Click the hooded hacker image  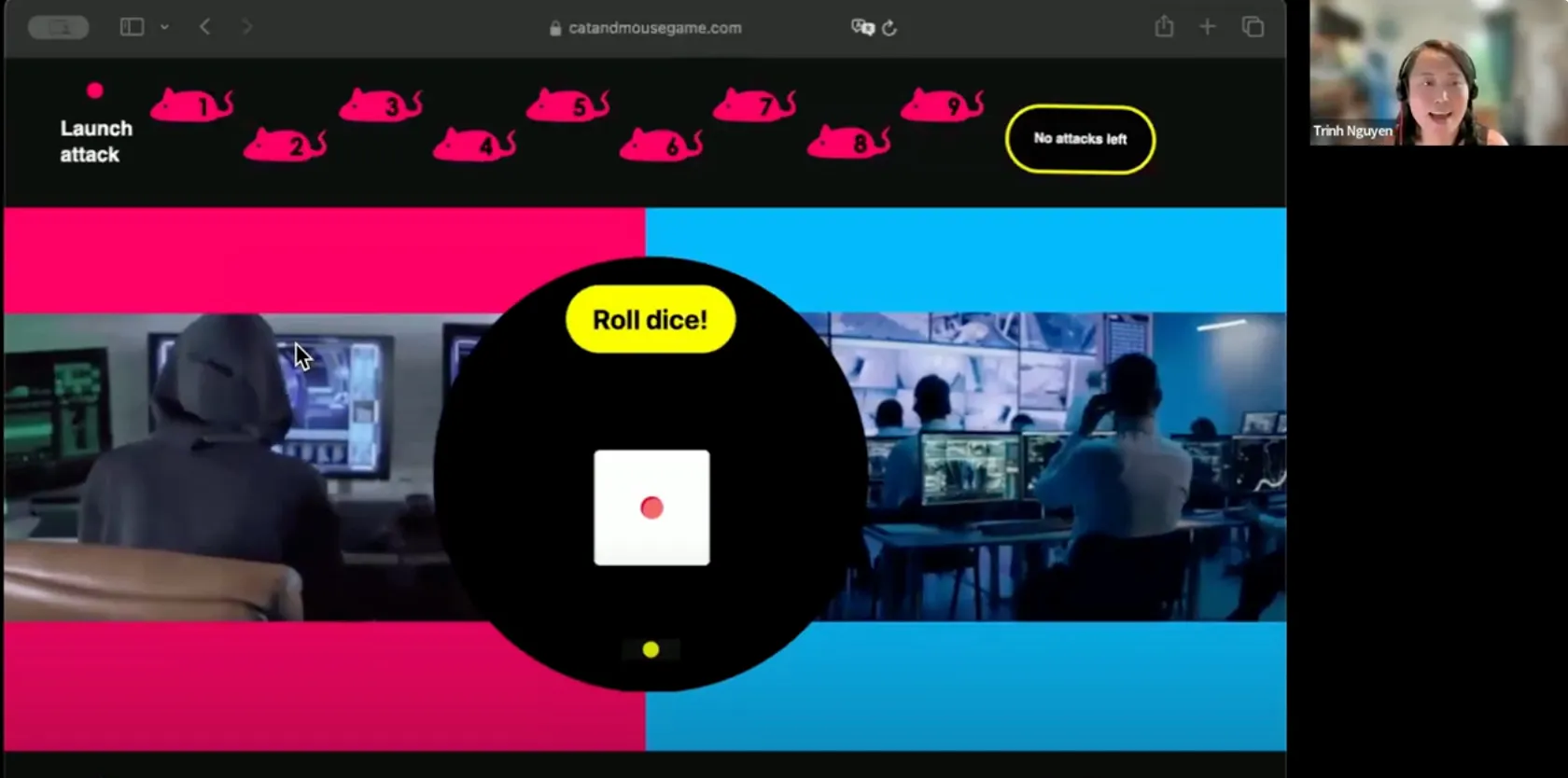(224, 466)
